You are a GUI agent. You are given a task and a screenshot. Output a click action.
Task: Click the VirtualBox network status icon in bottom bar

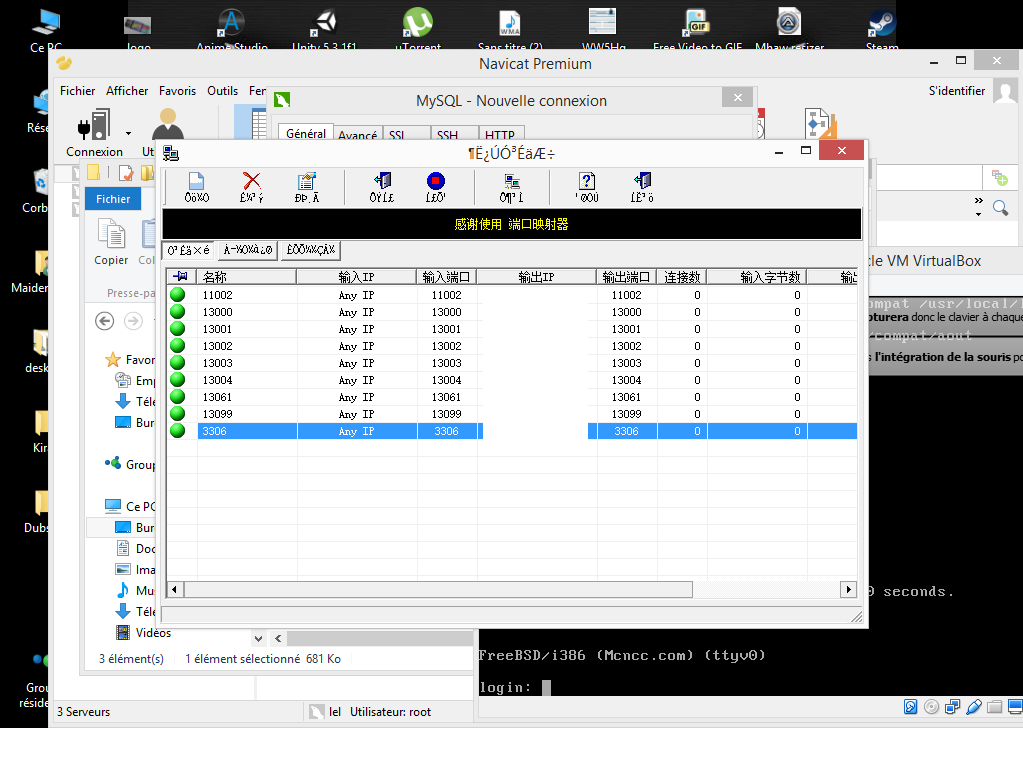click(953, 706)
